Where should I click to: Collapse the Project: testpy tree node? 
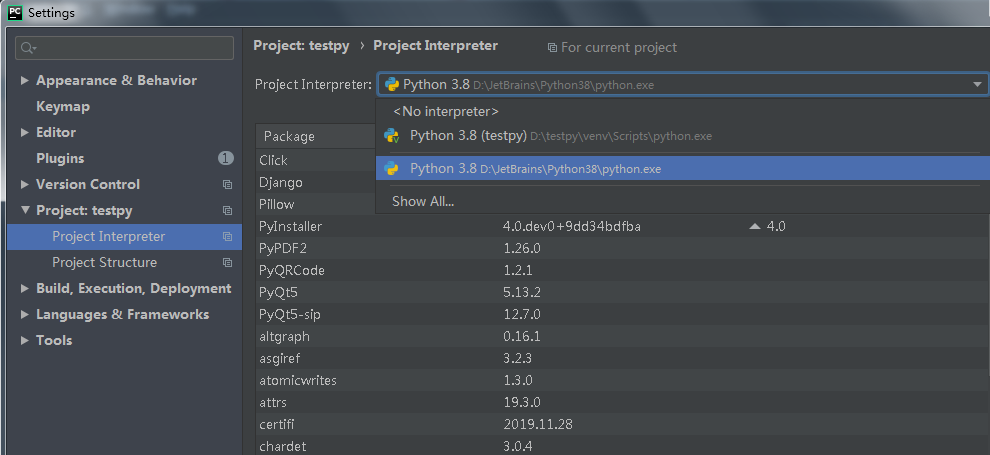pos(25,211)
